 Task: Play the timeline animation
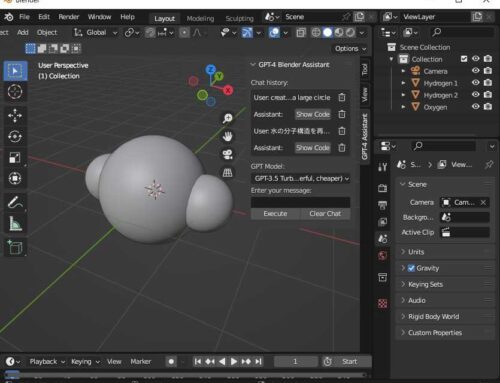[234, 361]
